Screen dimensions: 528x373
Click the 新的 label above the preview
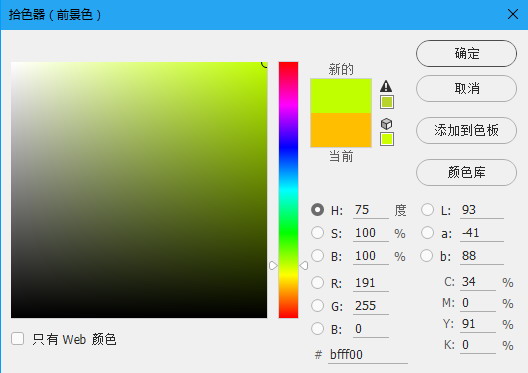(x=341, y=69)
